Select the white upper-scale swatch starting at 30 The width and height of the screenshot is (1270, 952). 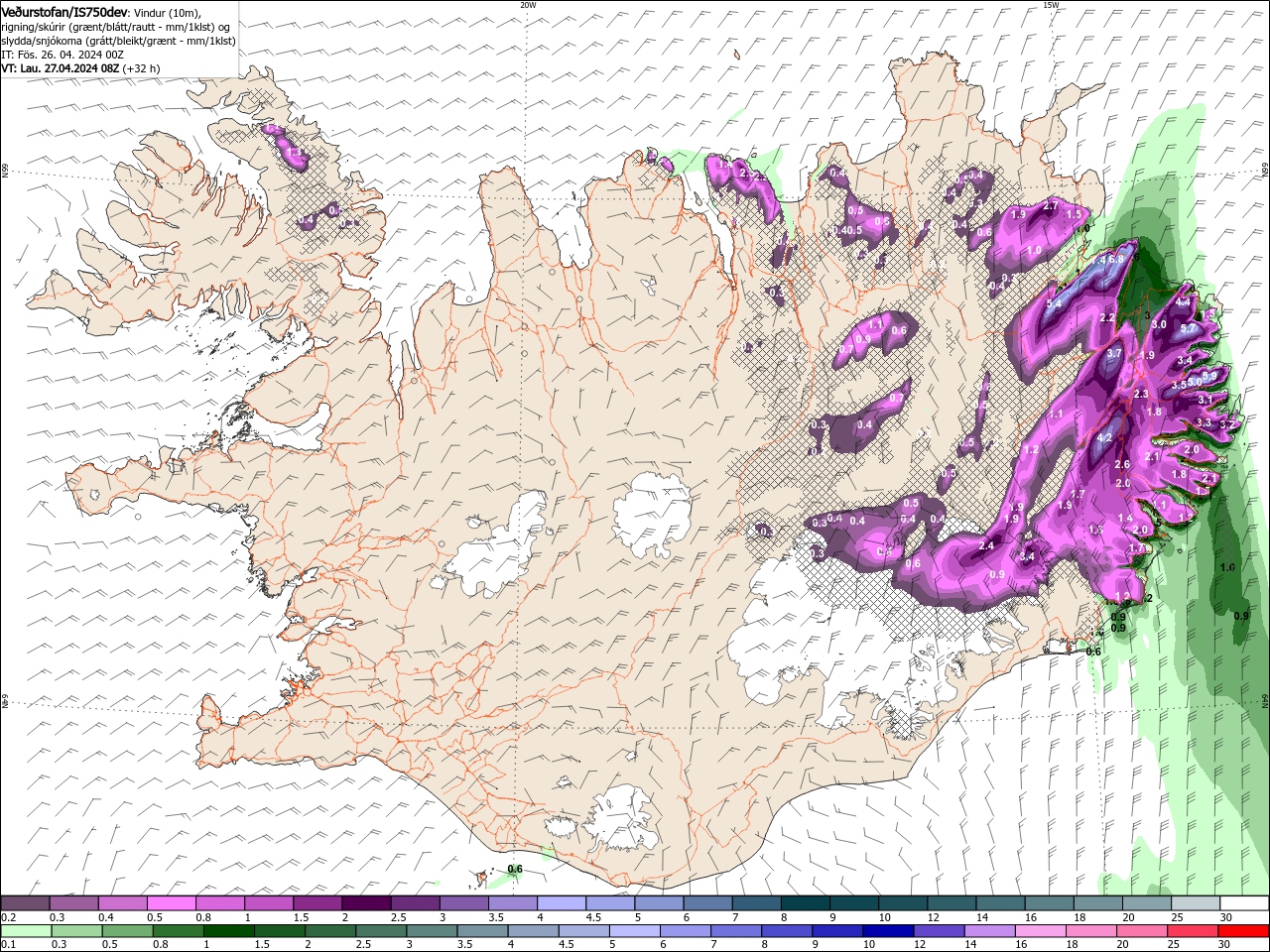(1243, 903)
